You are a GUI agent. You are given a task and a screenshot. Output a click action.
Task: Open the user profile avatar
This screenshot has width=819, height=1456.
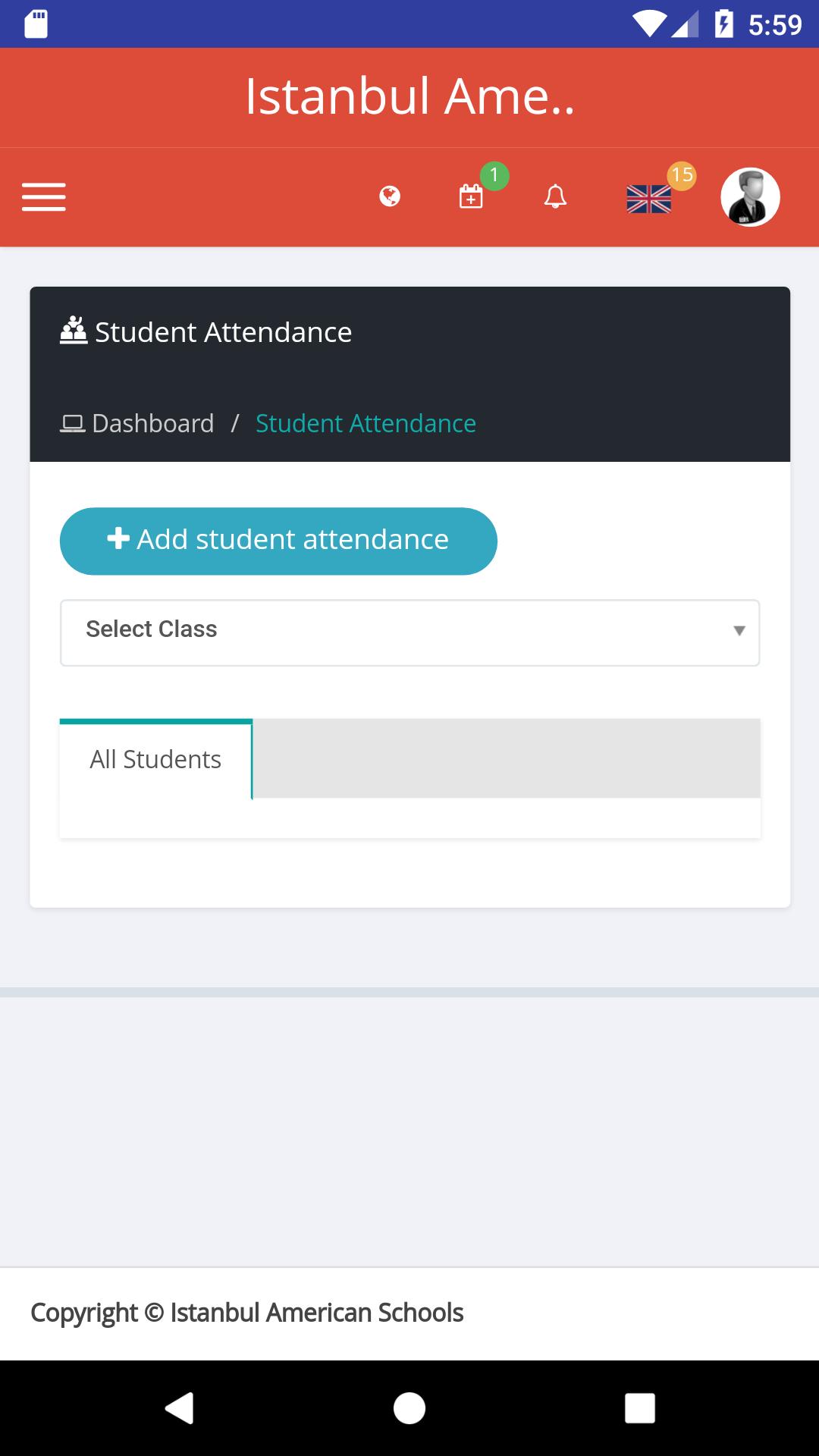click(x=750, y=197)
